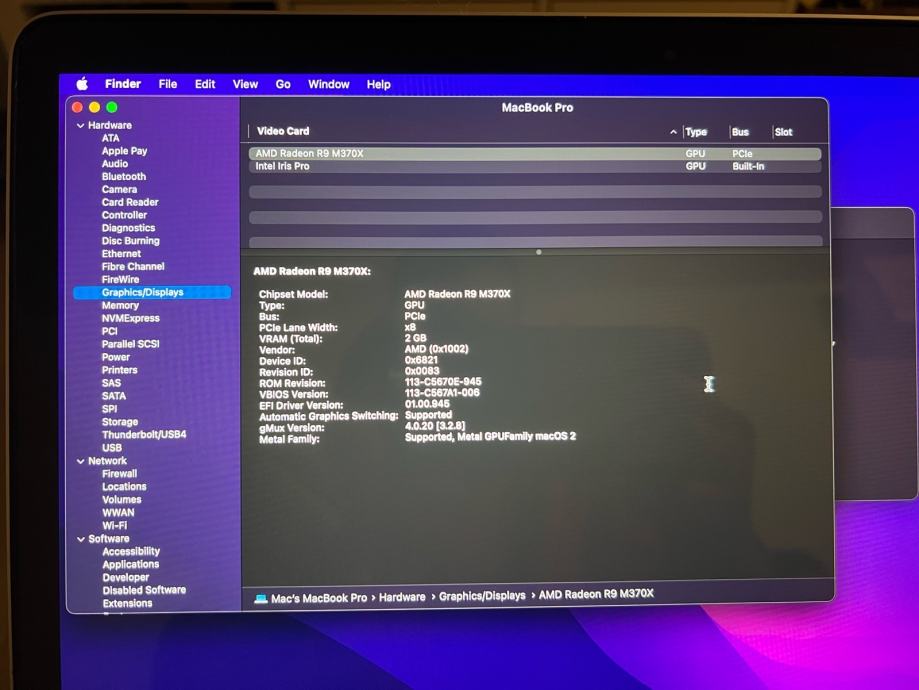Click Graphics/Displays in the path bar

(x=482, y=596)
